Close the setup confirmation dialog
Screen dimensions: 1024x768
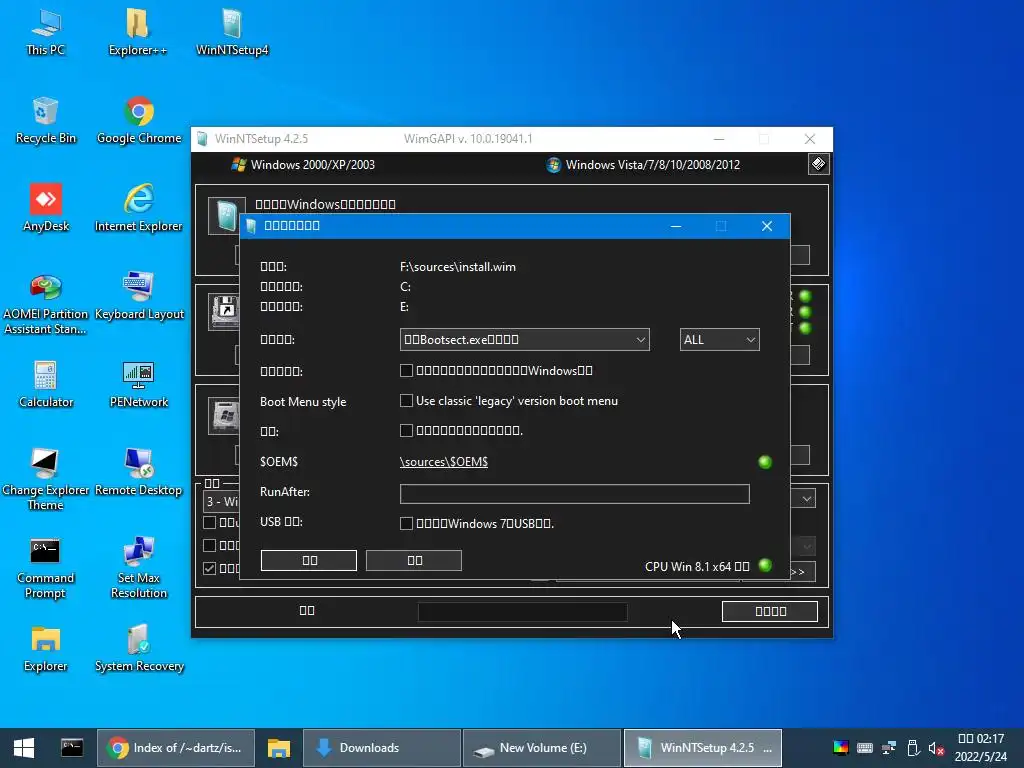767,226
